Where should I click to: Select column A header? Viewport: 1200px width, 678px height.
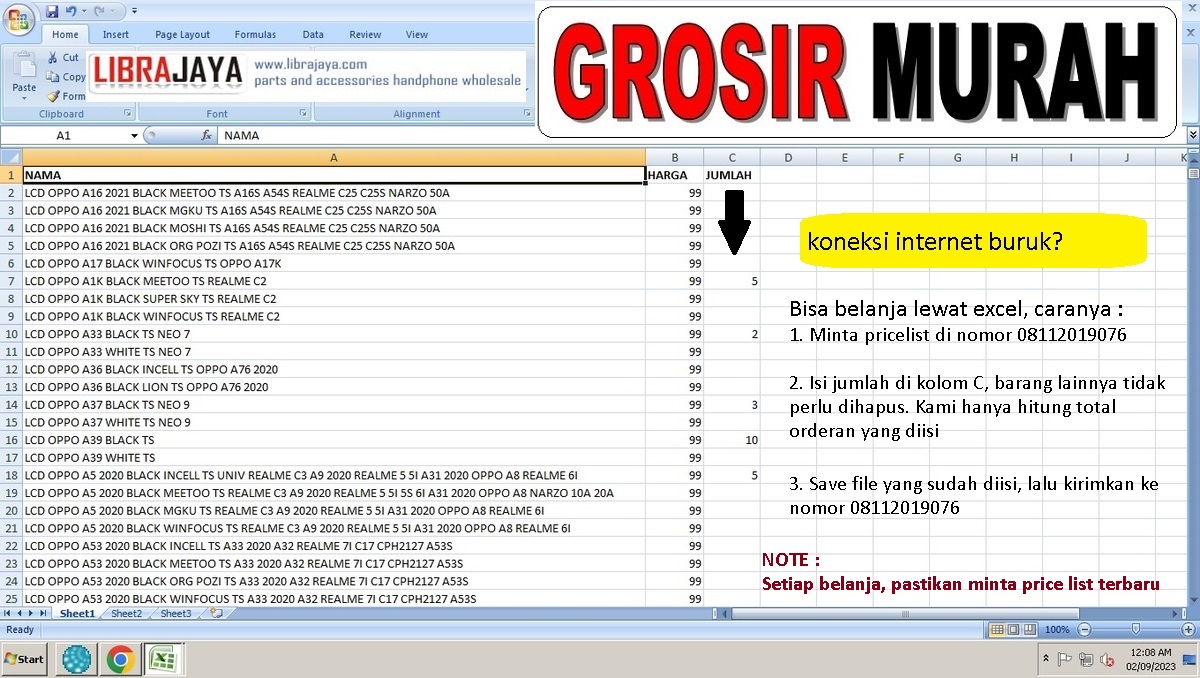click(x=334, y=157)
